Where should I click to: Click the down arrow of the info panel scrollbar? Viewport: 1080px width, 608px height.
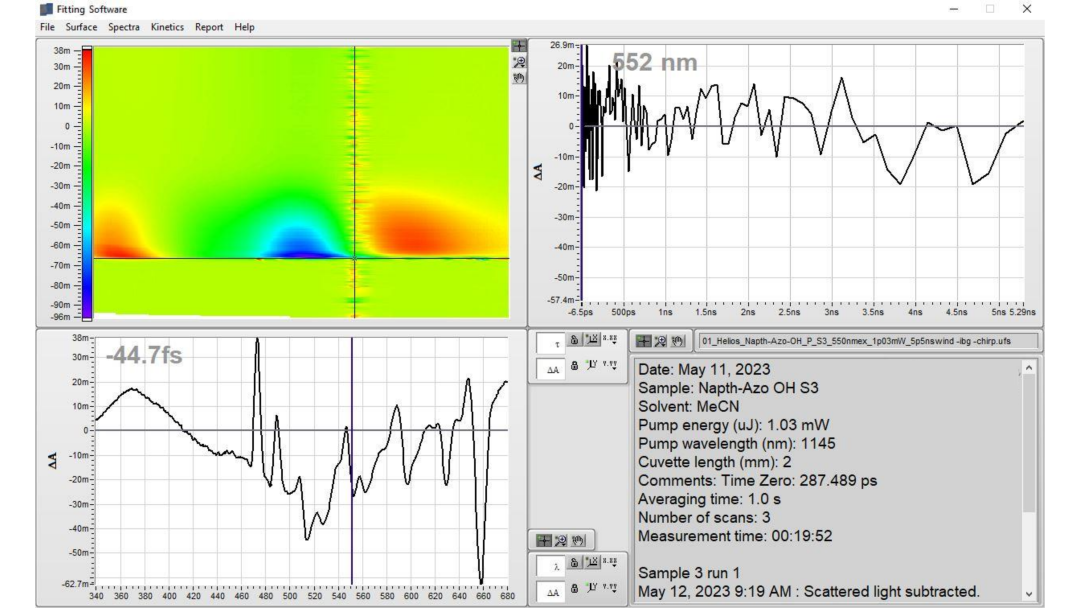click(1028, 594)
